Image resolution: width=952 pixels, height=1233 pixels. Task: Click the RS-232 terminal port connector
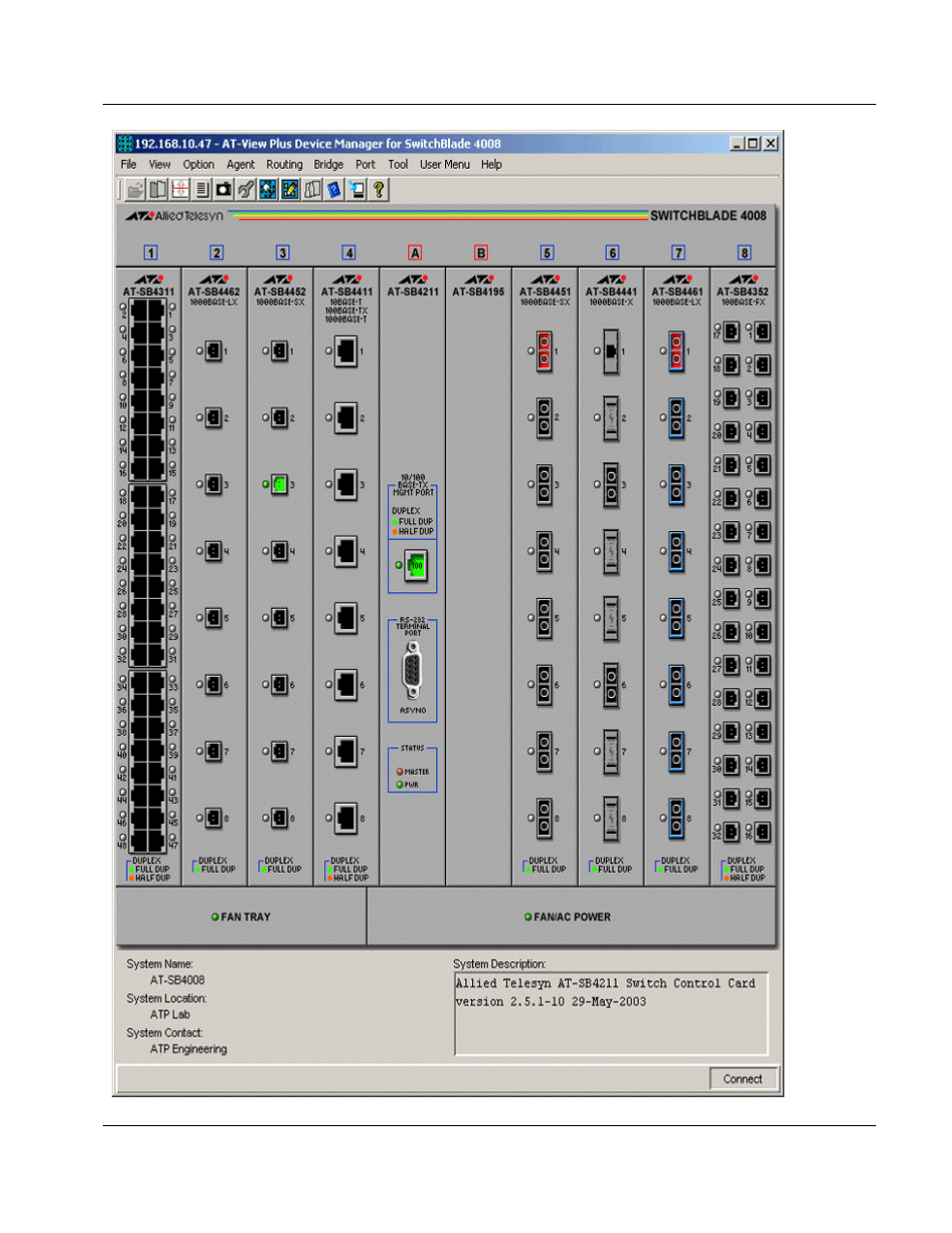click(x=412, y=671)
